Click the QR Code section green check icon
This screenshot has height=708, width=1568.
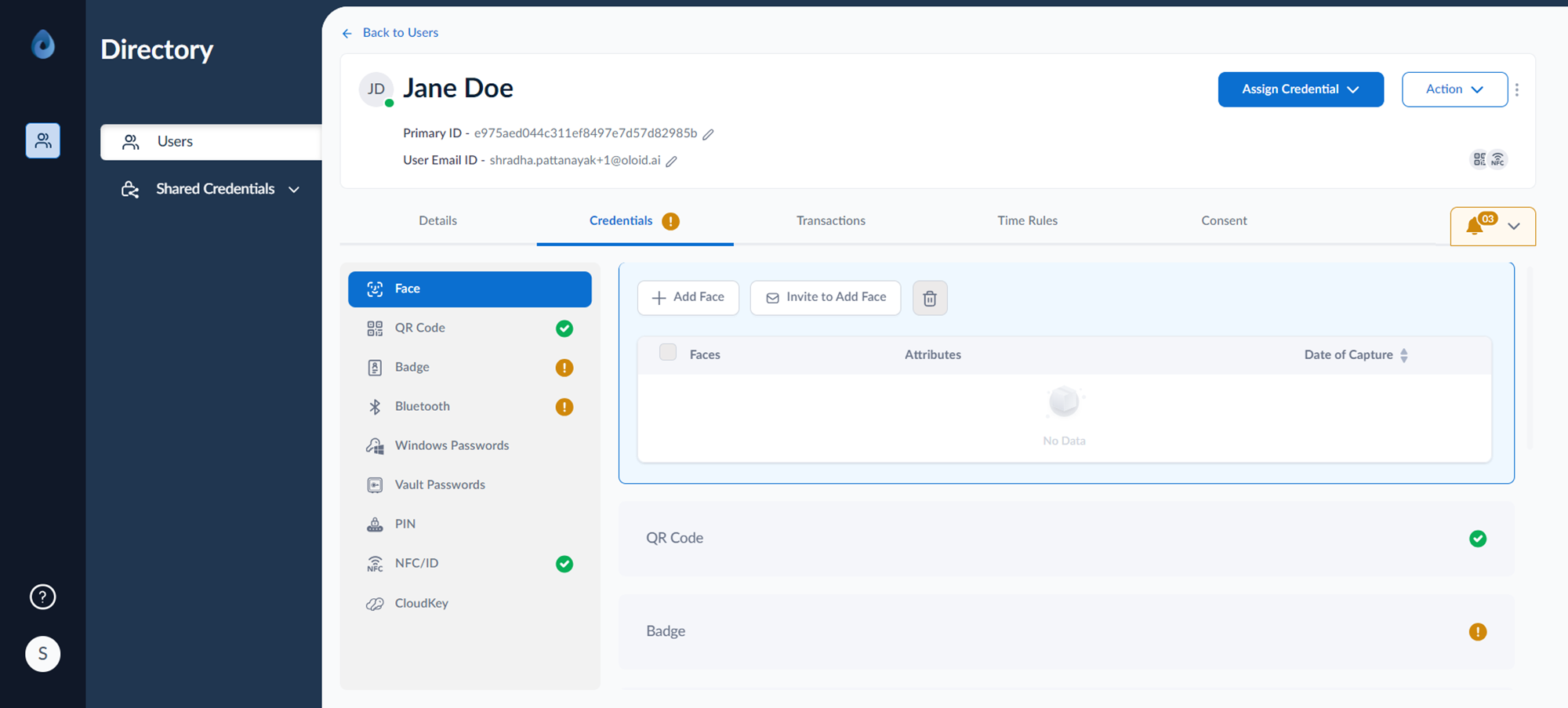(x=1478, y=539)
